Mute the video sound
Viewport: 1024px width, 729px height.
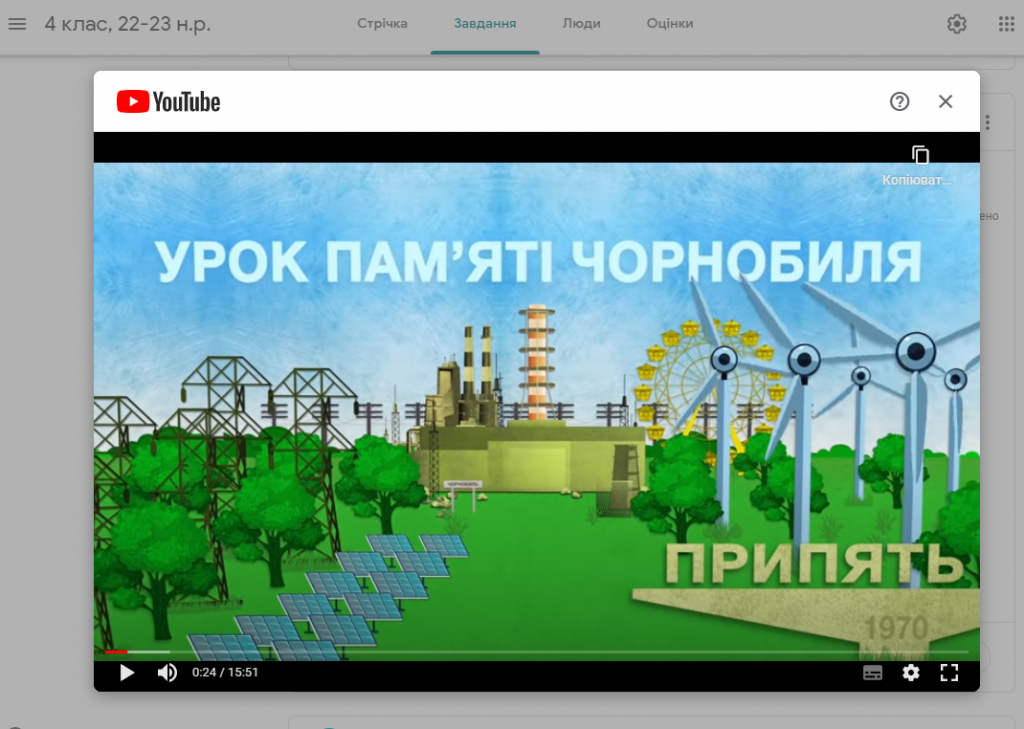coord(167,673)
